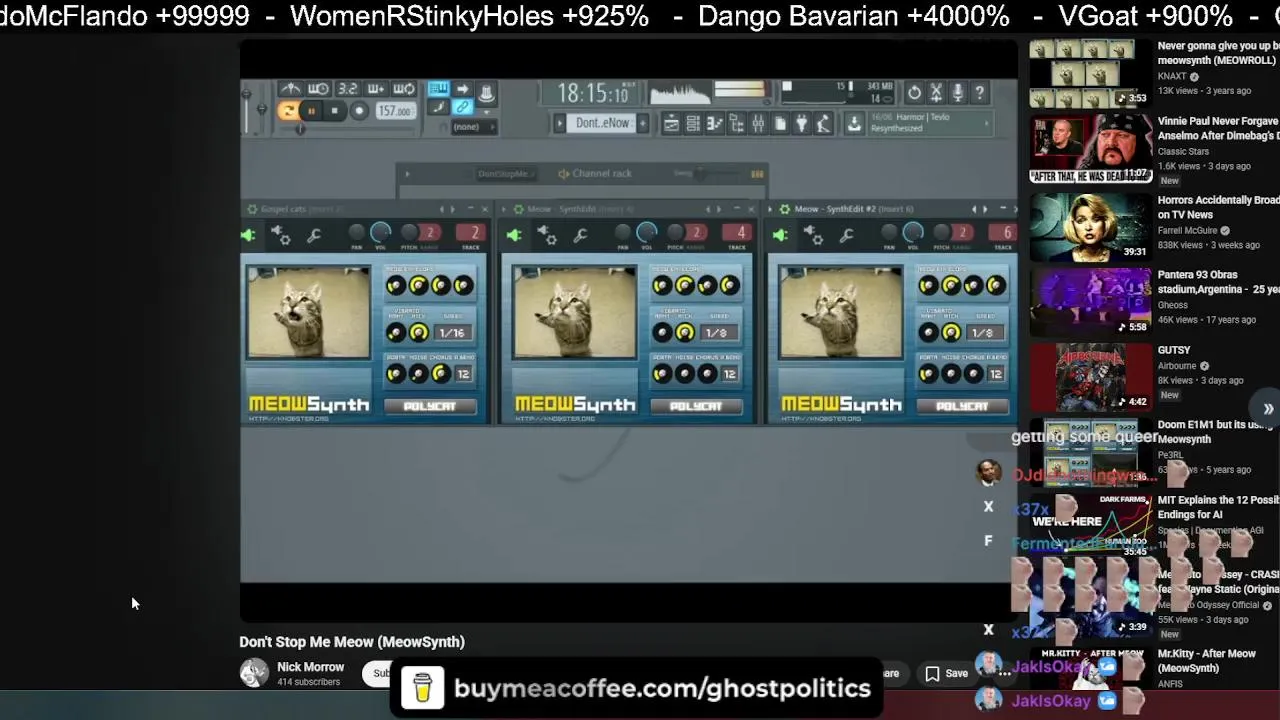This screenshot has height=720, width=1280.
Task: Select the Gospel cats plugin window title
Action: coord(283,209)
